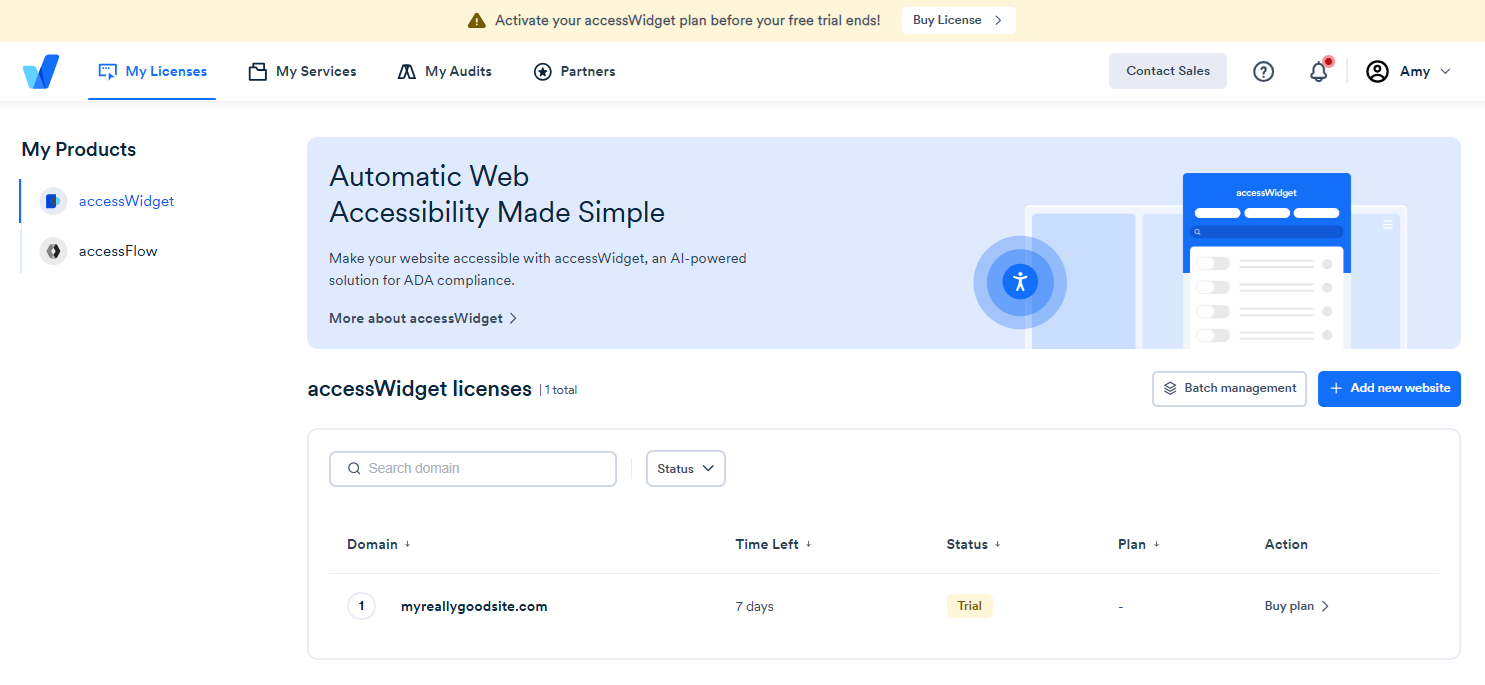Click Buy plan for myreallygoodsite.com

[x=1297, y=606]
